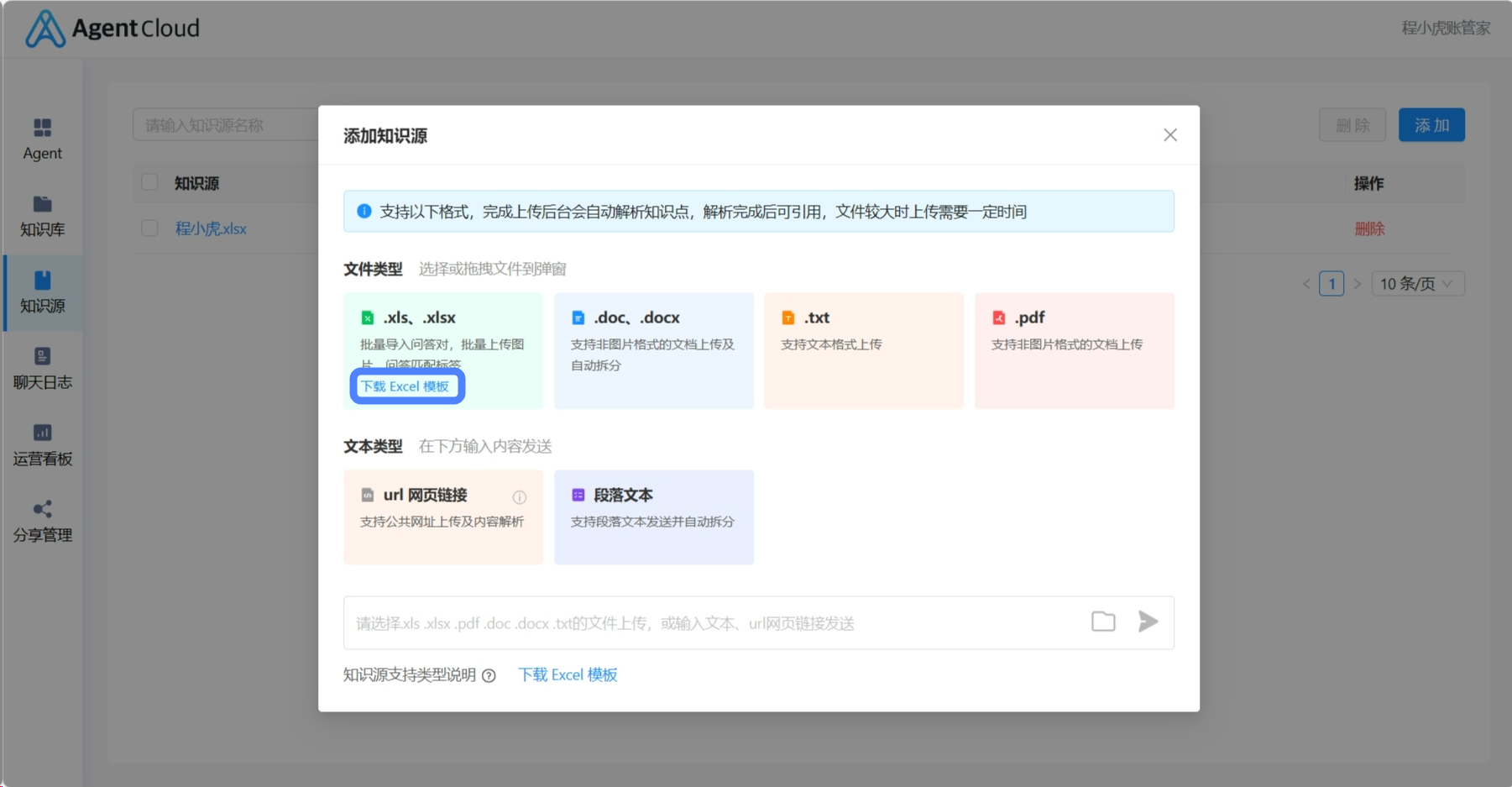Click the bottom 下载 Excel 模板 link
The width and height of the screenshot is (1512, 787).
click(x=568, y=674)
